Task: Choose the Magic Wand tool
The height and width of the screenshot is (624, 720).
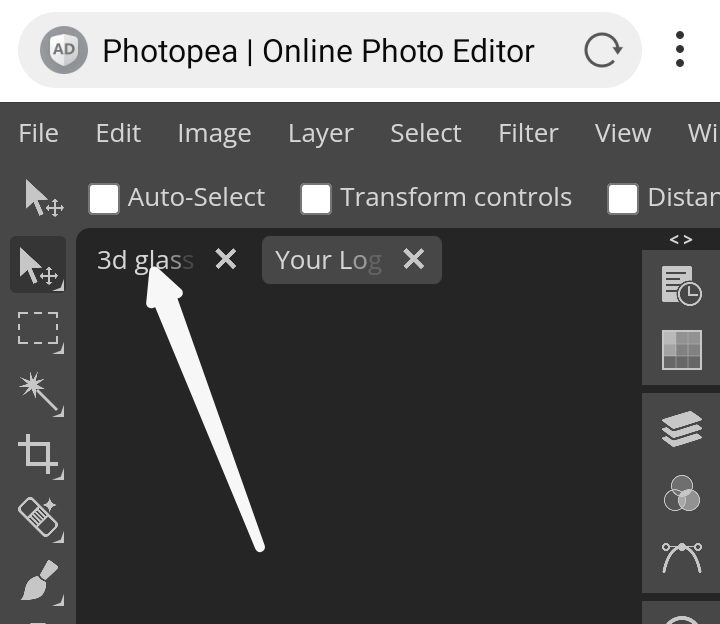Action: point(39,392)
